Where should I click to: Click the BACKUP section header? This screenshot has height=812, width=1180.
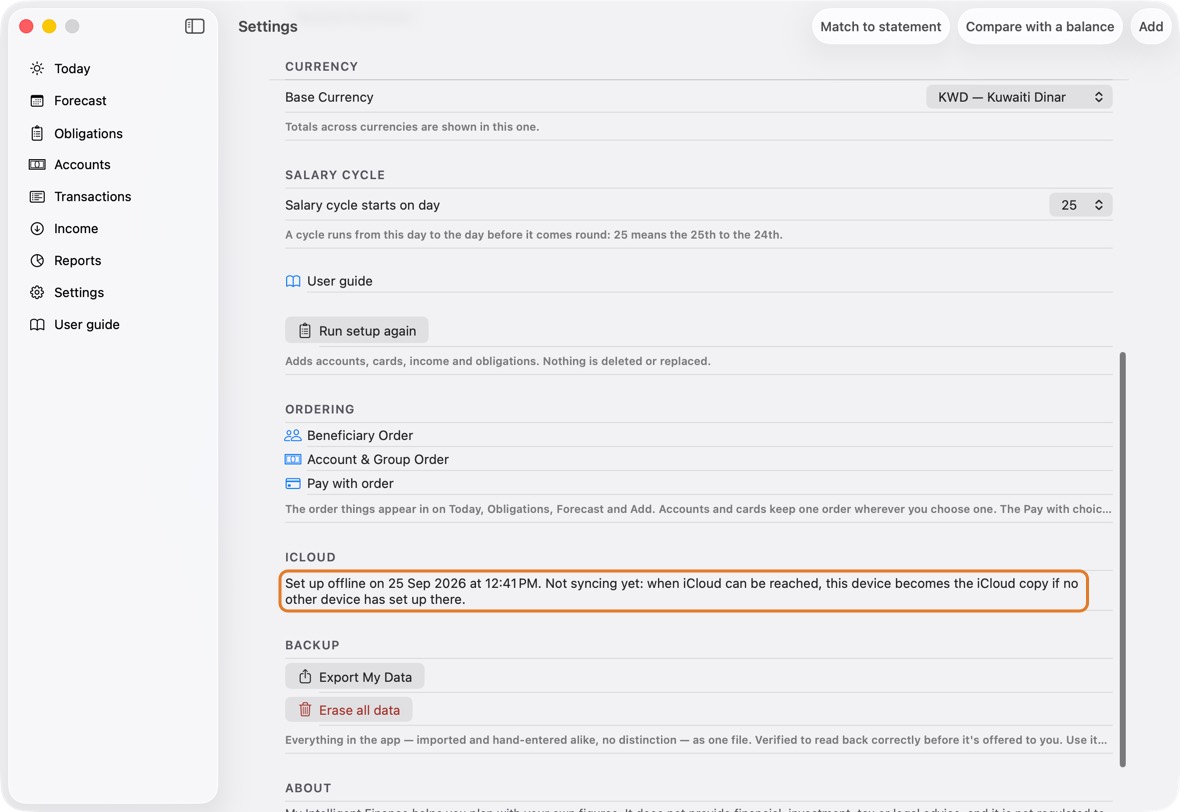(312, 645)
